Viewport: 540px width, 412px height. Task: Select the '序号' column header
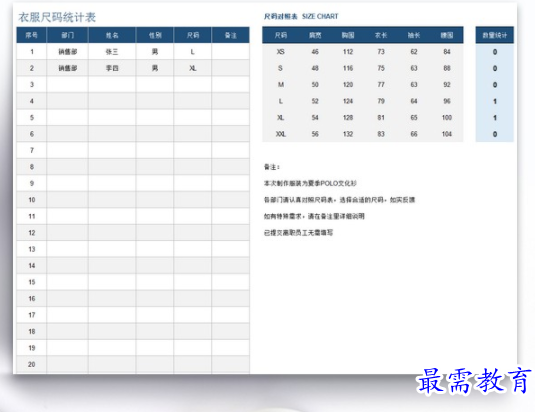[x=31, y=35]
